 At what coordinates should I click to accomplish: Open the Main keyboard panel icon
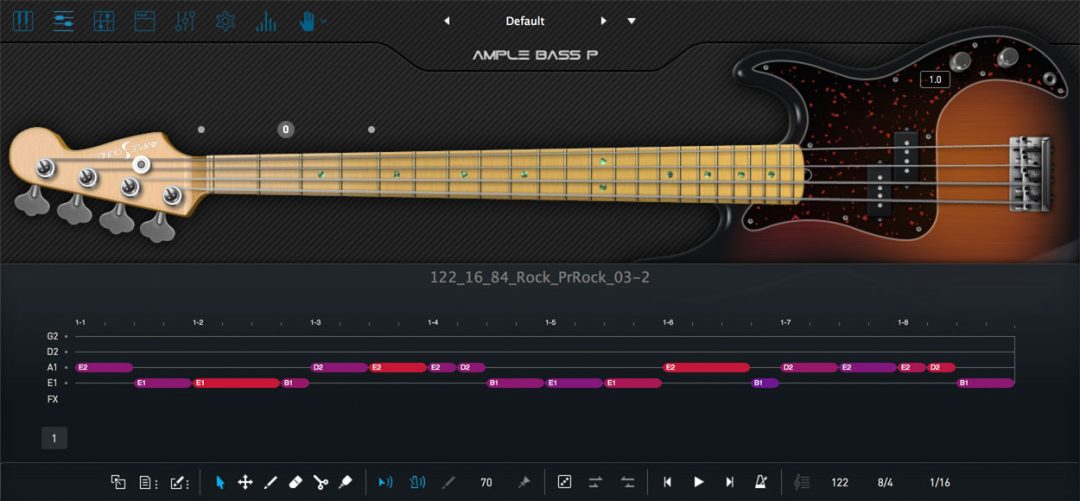tap(23, 21)
